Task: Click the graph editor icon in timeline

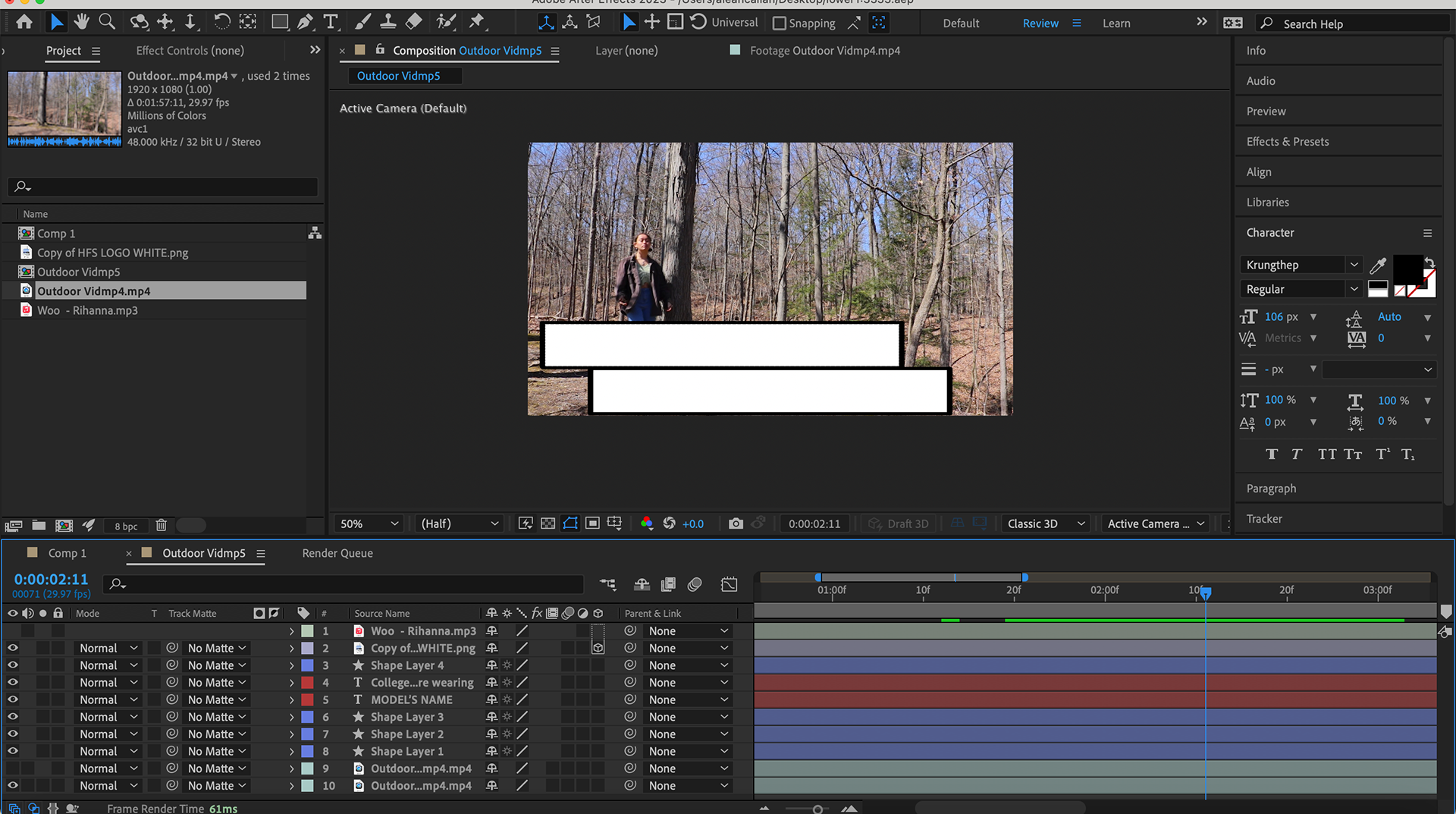Action: click(x=729, y=584)
